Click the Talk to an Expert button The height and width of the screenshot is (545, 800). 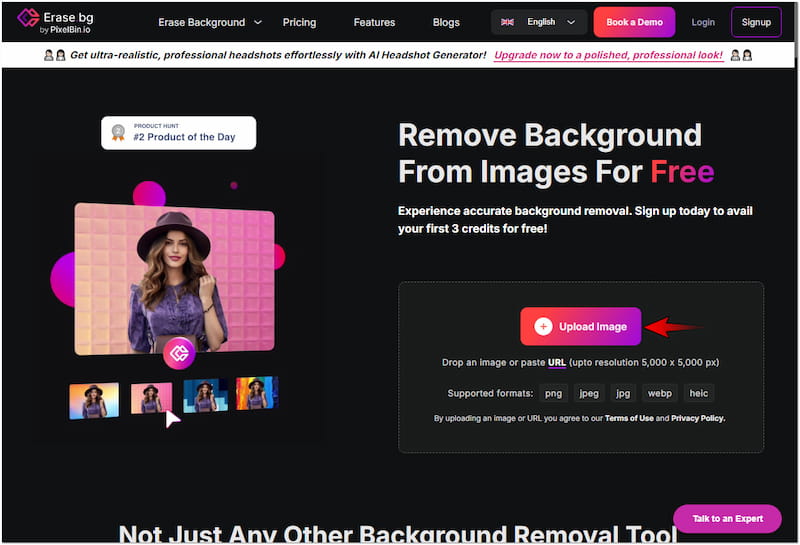pyautogui.click(x=727, y=518)
